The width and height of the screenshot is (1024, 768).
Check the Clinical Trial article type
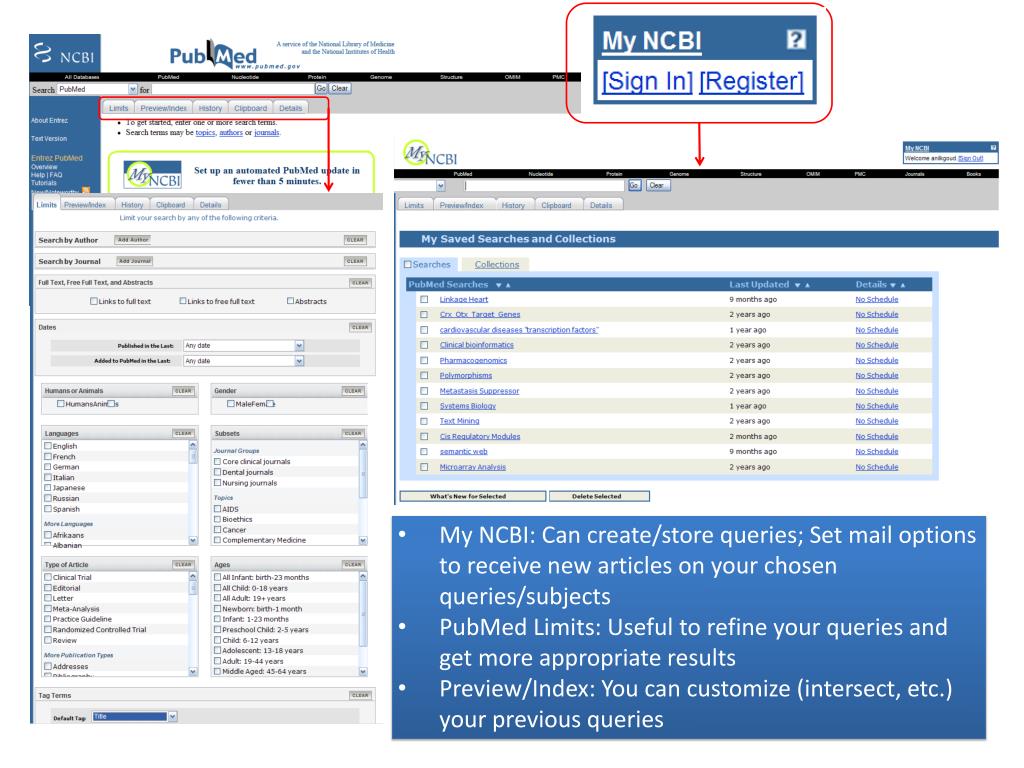click(48, 577)
